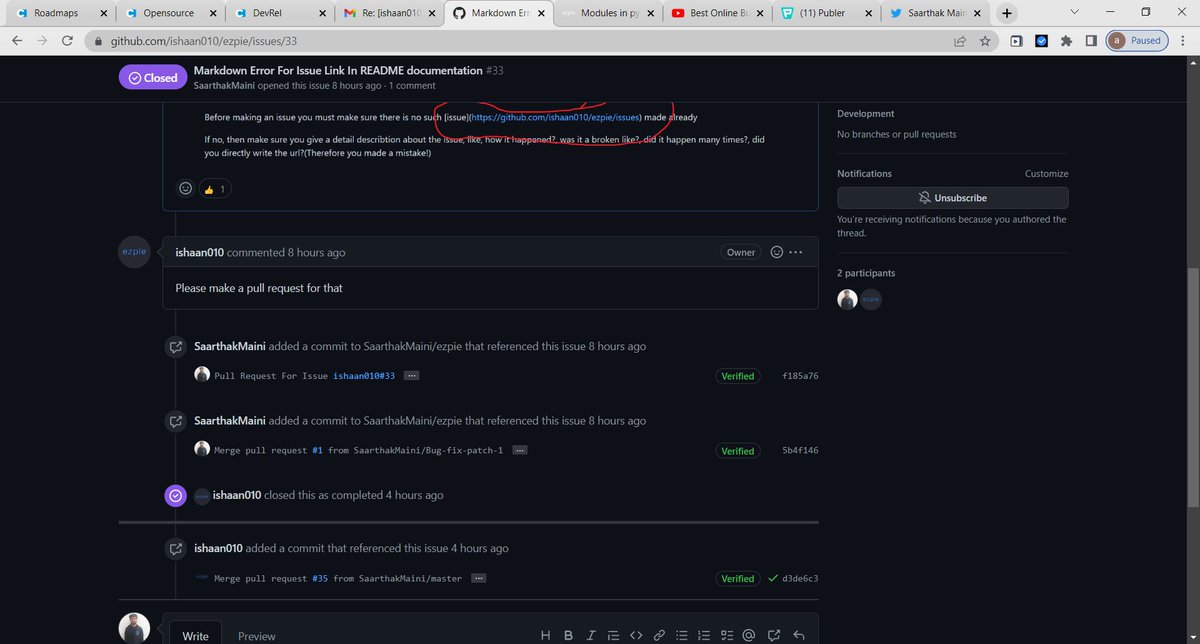Insert code block in comment editor
Image resolution: width=1200 pixels, height=644 pixels.
click(x=635, y=635)
